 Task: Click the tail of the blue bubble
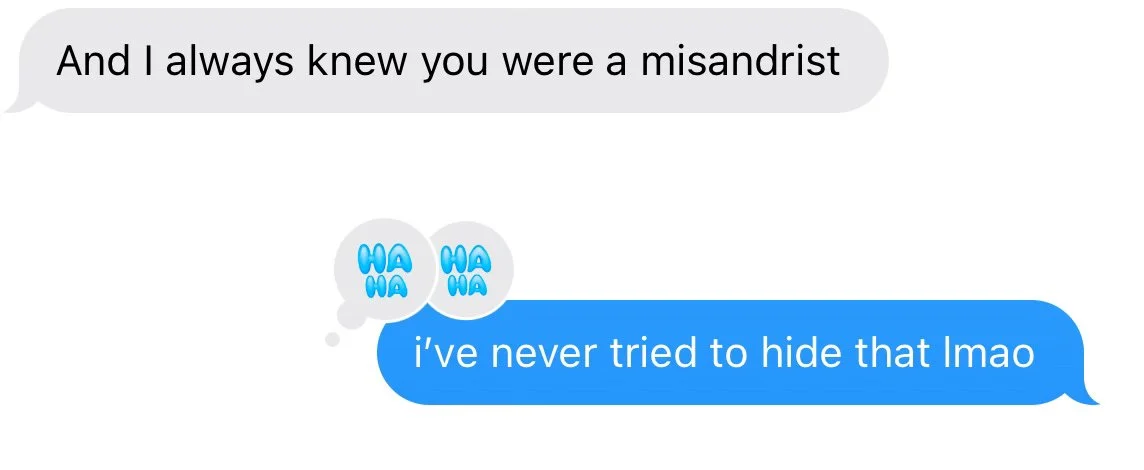pos(1087,394)
